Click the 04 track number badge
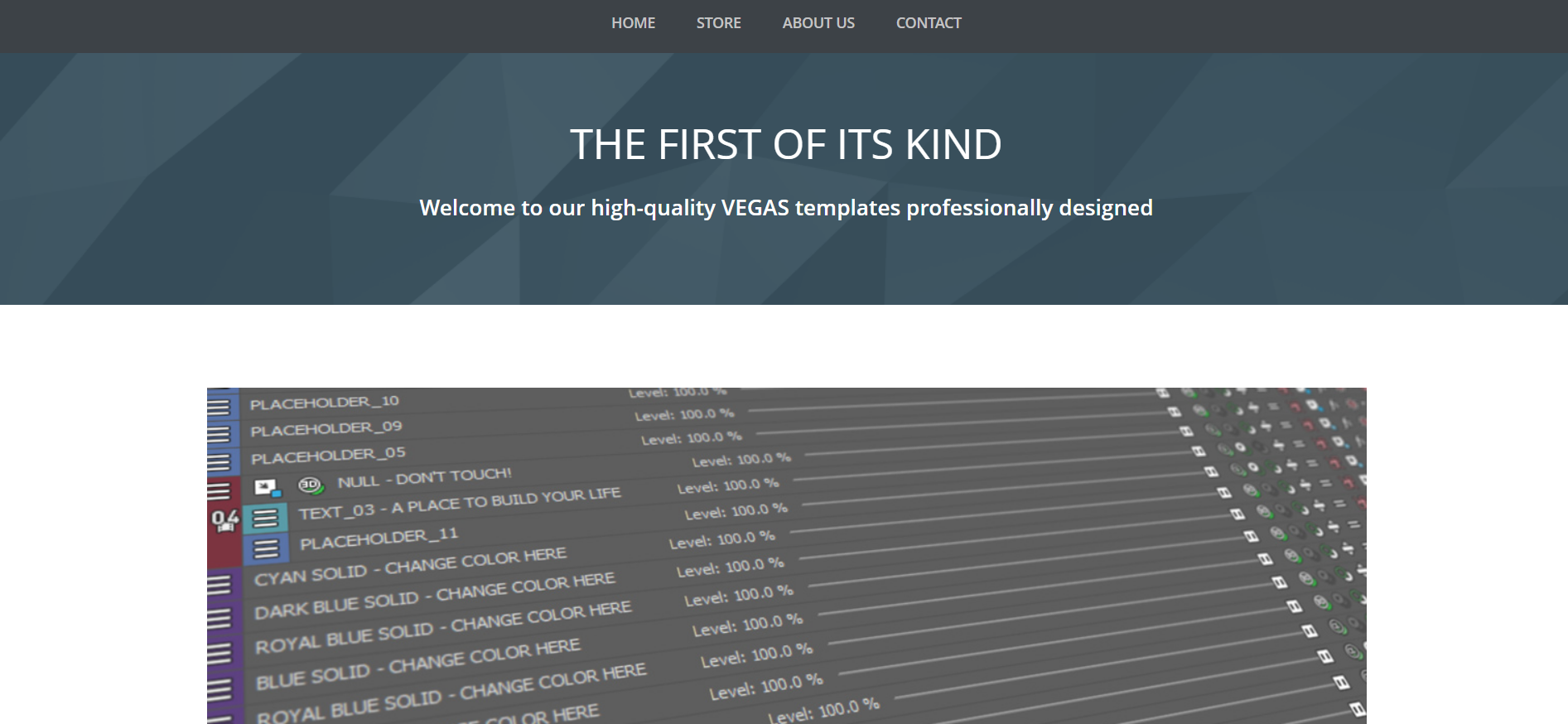Screen dimensions: 1568x724 pos(224,520)
